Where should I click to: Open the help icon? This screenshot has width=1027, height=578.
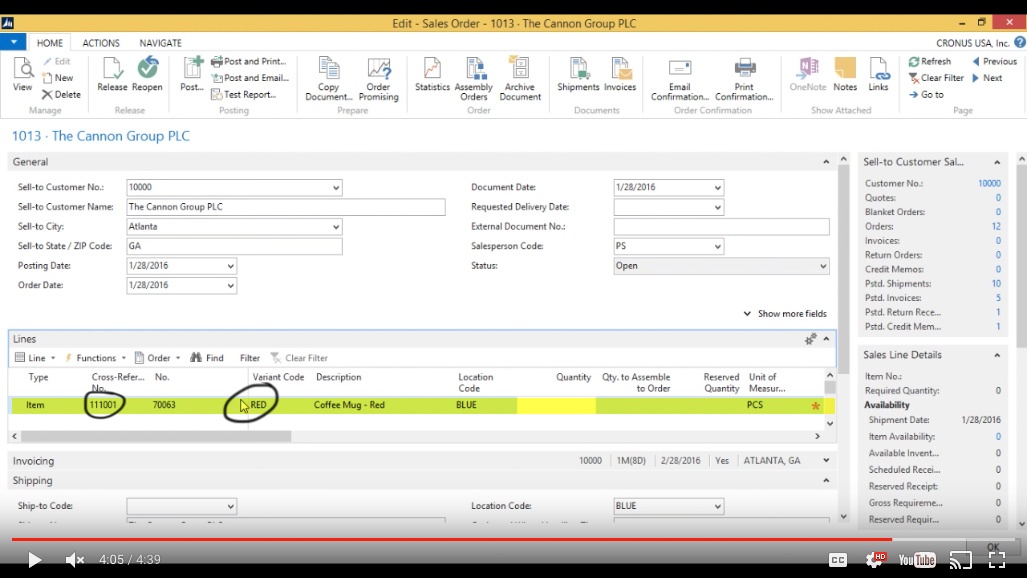tap(1020, 43)
